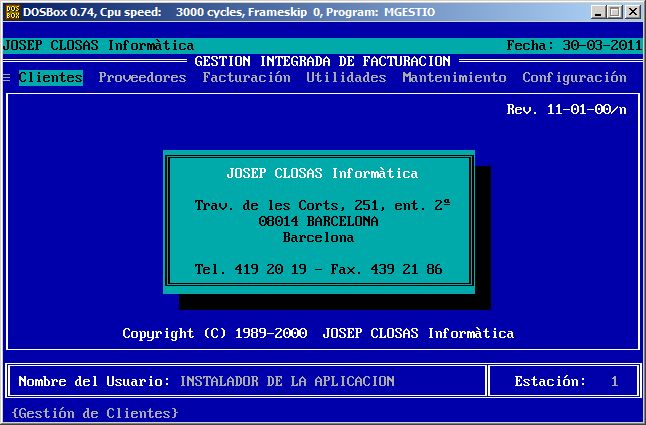The height and width of the screenshot is (425, 646).
Task: Click the hamburger symbol left of Clientes
Action: [x=7, y=78]
